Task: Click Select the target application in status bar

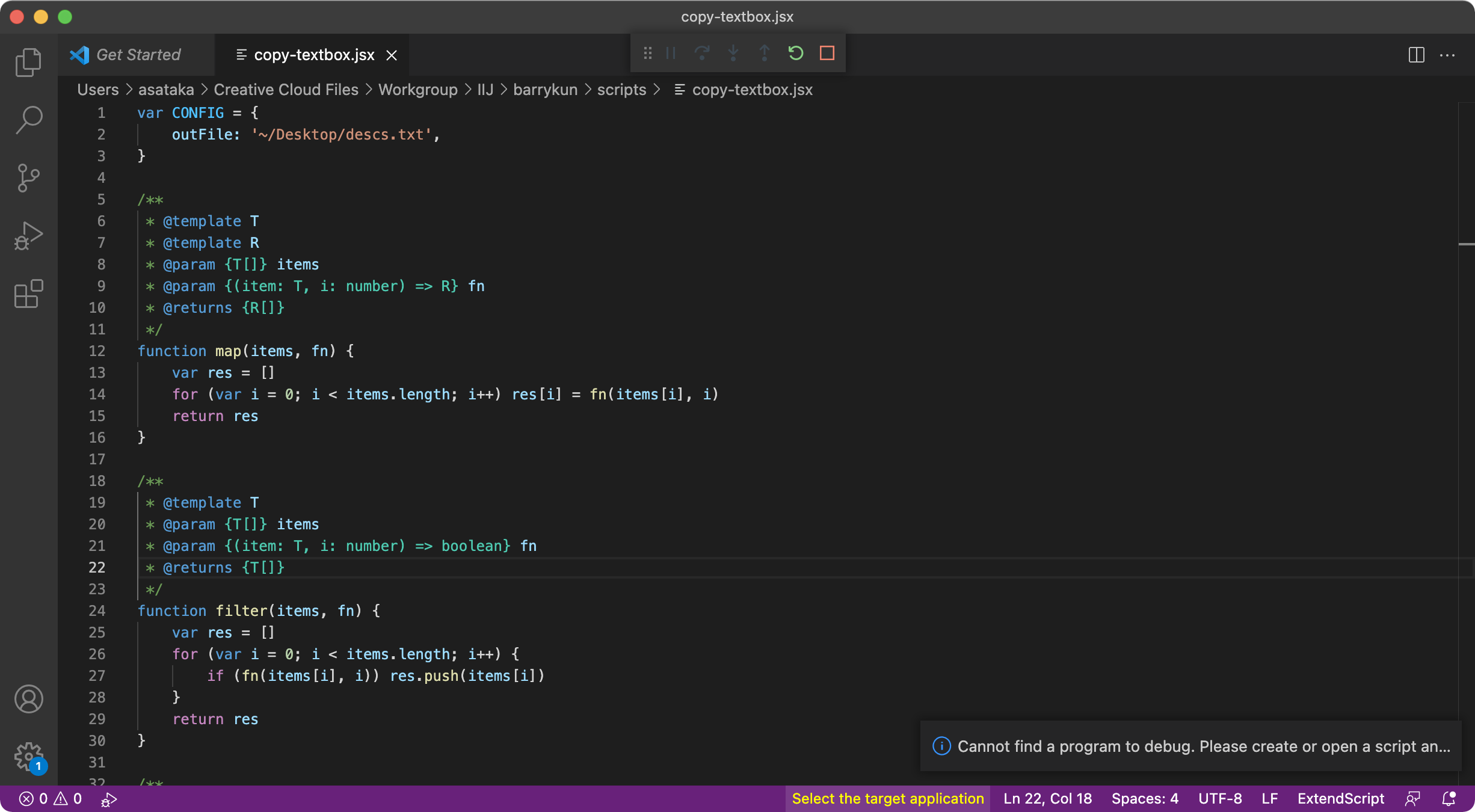Action: point(887,799)
